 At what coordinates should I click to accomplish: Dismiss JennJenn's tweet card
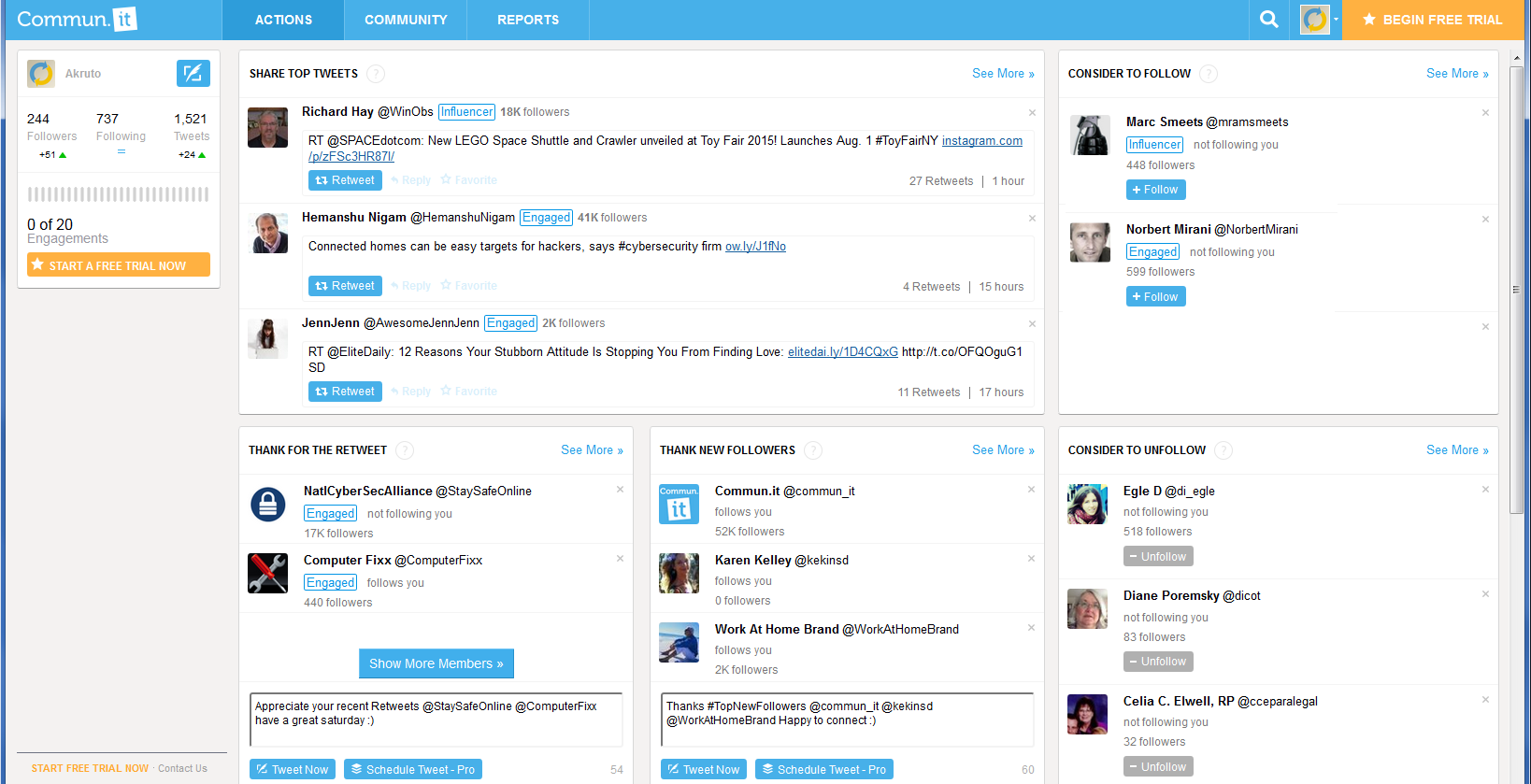pos(1032,324)
